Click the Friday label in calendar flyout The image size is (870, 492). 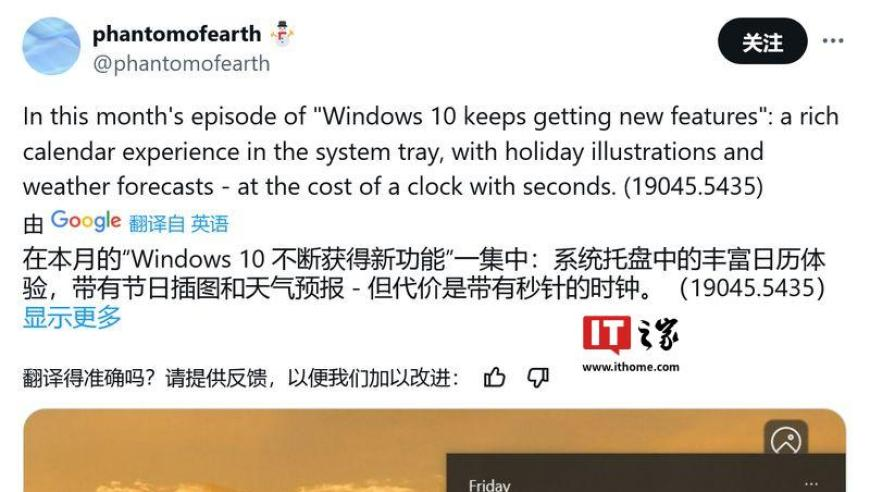[489, 485]
